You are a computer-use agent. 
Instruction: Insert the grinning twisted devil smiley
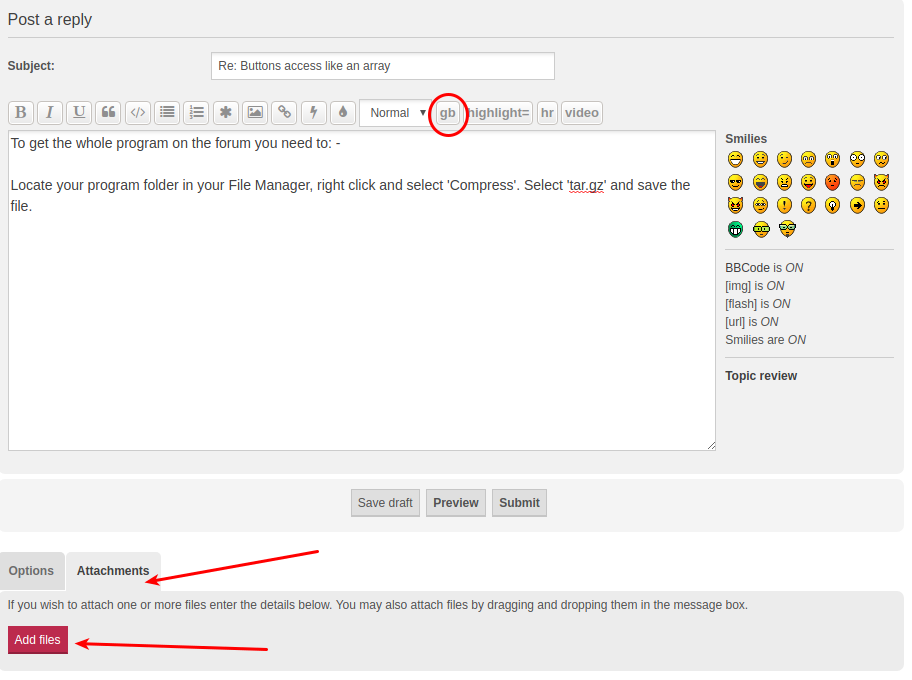click(x=736, y=205)
